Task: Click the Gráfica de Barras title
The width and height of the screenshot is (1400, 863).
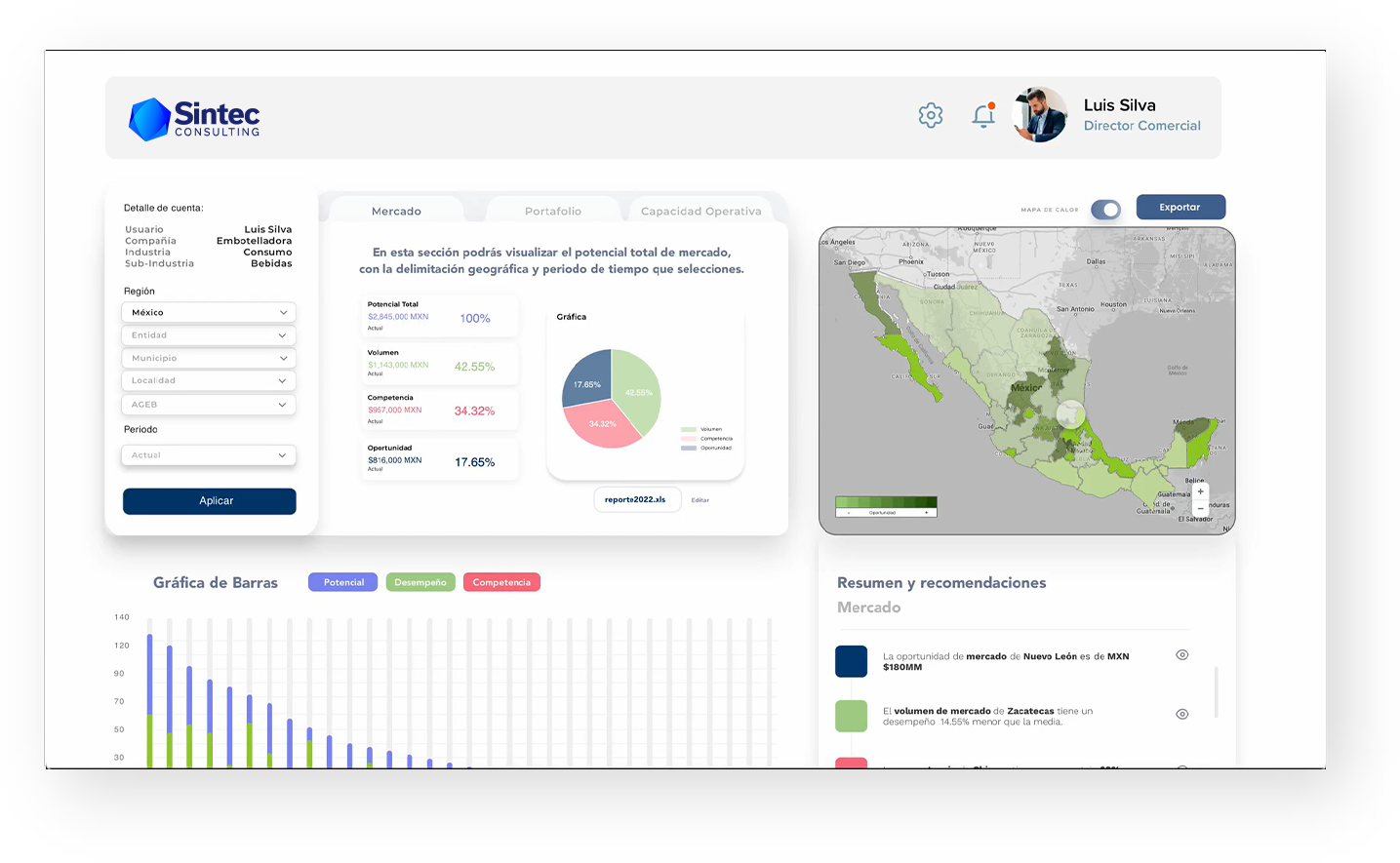Action: coord(216,582)
